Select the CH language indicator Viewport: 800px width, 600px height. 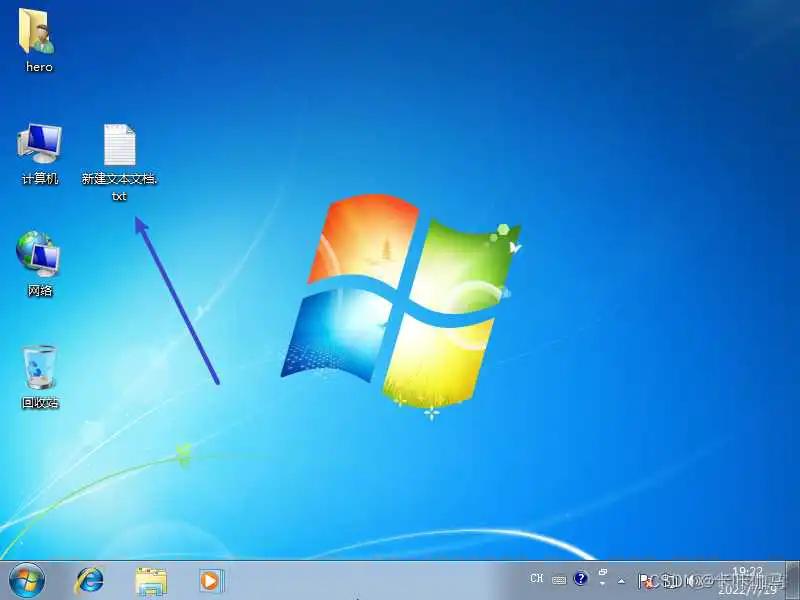click(x=536, y=579)
